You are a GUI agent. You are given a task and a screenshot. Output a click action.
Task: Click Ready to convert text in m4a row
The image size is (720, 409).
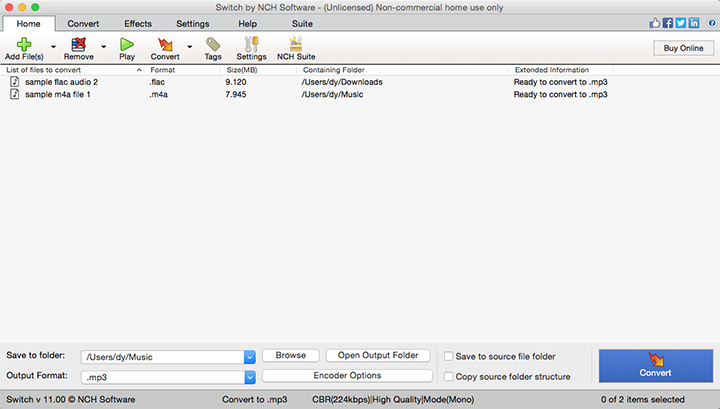click(x=560, y=94)
